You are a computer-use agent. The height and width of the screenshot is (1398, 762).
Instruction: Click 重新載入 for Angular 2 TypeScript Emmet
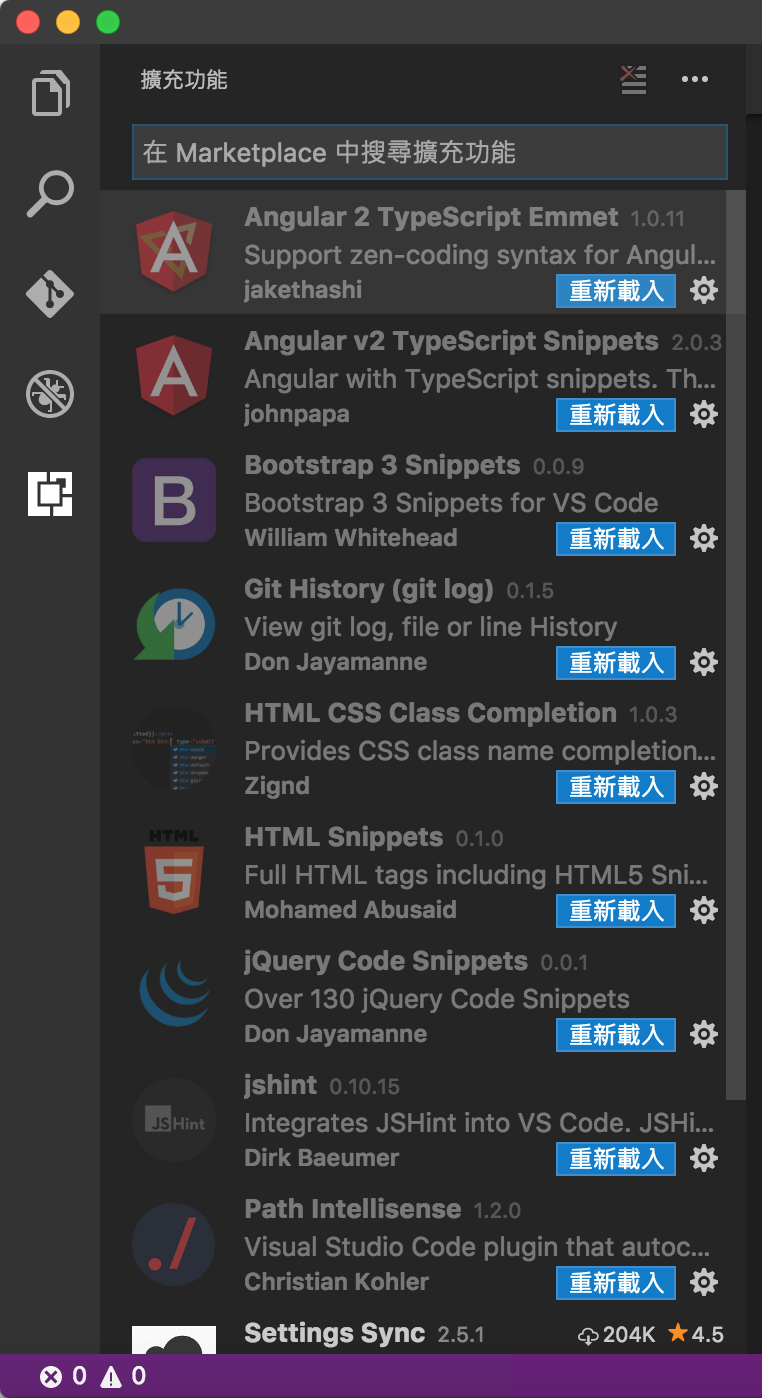[616, 291]
